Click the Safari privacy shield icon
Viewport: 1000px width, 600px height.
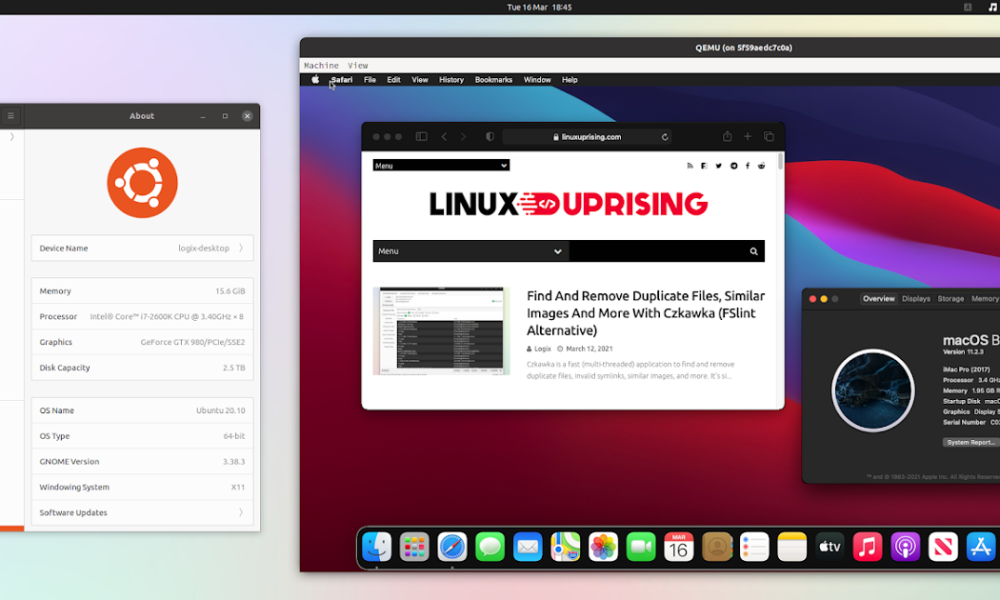coord(490,136)
